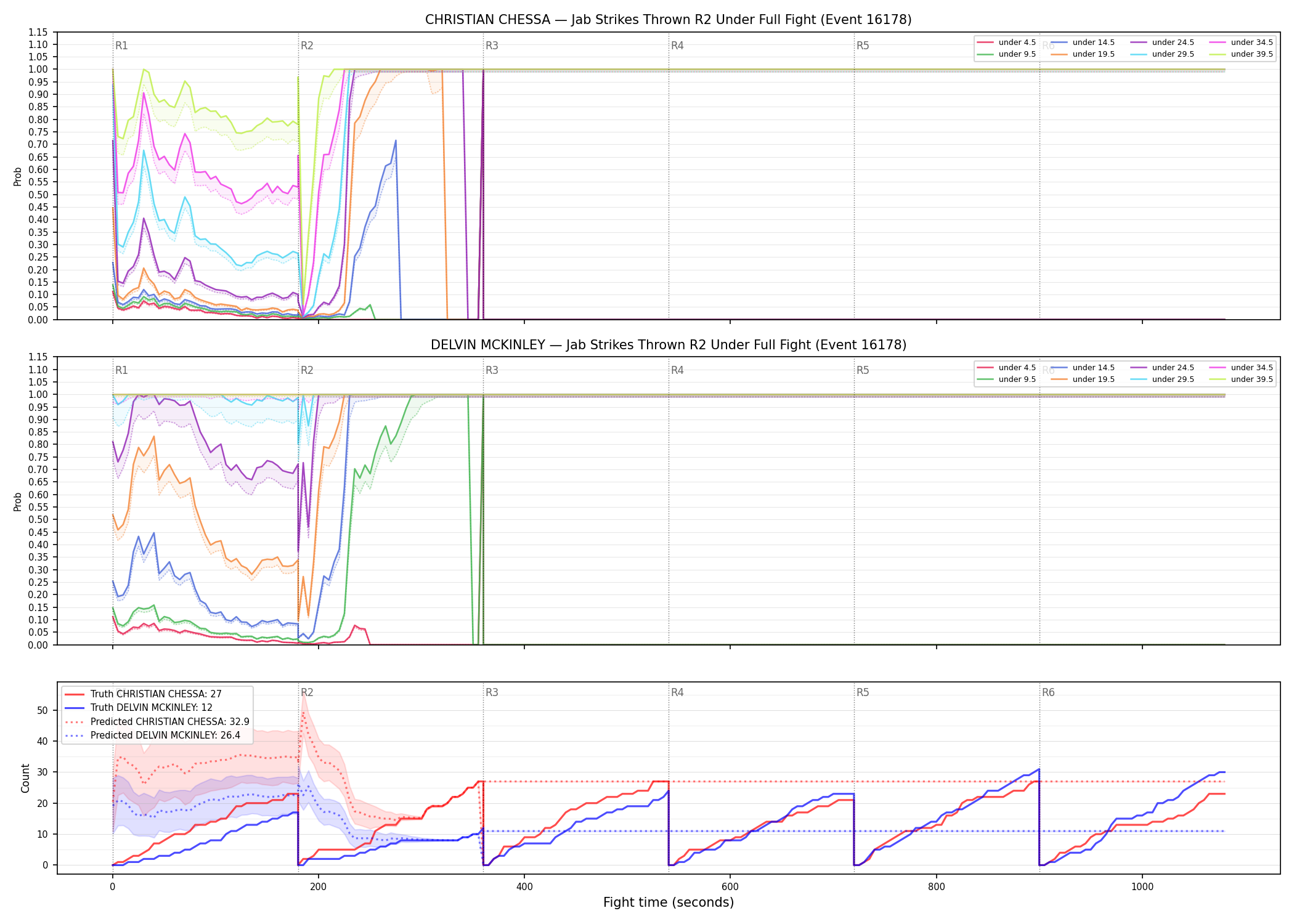Click the Delvin McKinley chart title
1294x924 pixels.
point(669,345)
